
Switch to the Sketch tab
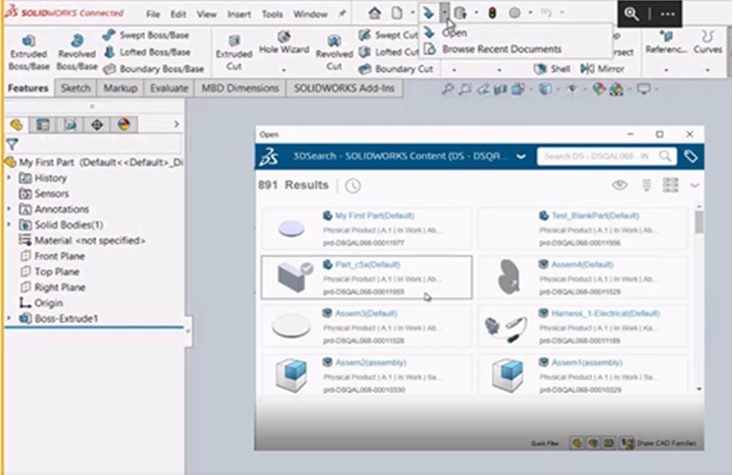75,88
